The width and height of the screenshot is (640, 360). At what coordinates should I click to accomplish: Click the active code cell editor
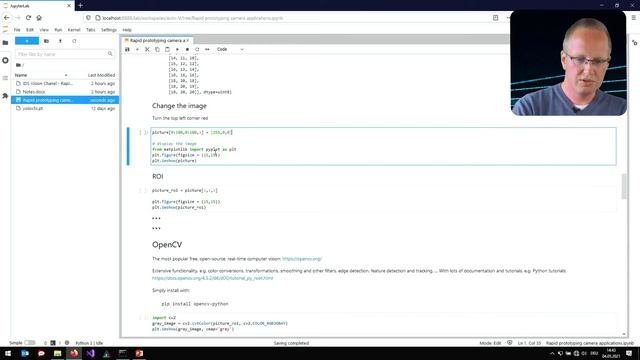[x=383, y=146]
